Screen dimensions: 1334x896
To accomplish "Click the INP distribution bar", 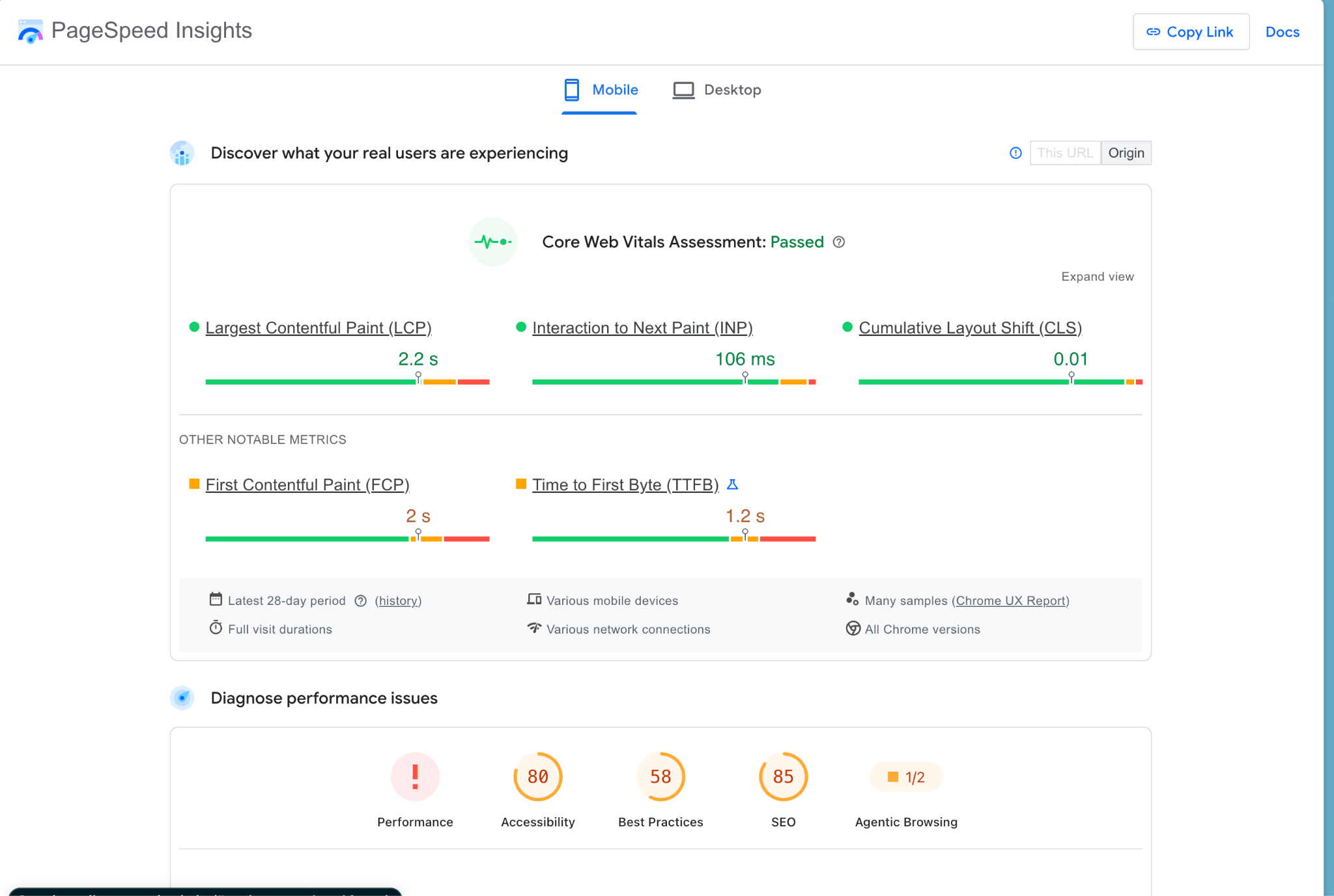I will 674,382.
